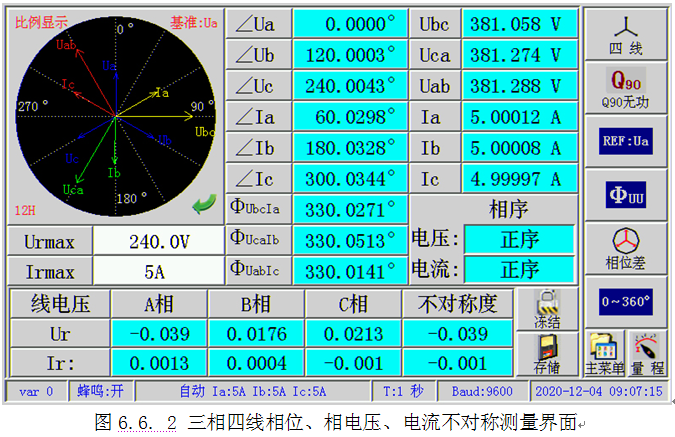Click the T:1 秒 interval status
Image resolution: width=675 pixels, height=437 pixels.
pyautogui.click(x=403, y=391)
